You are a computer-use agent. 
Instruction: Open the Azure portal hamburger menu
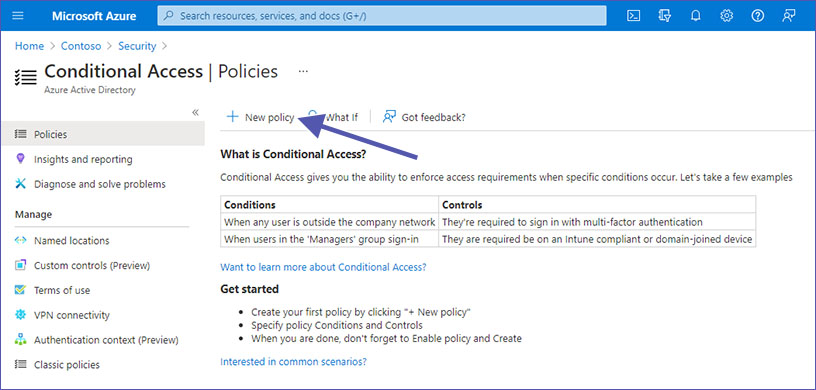tap(18, 16)
